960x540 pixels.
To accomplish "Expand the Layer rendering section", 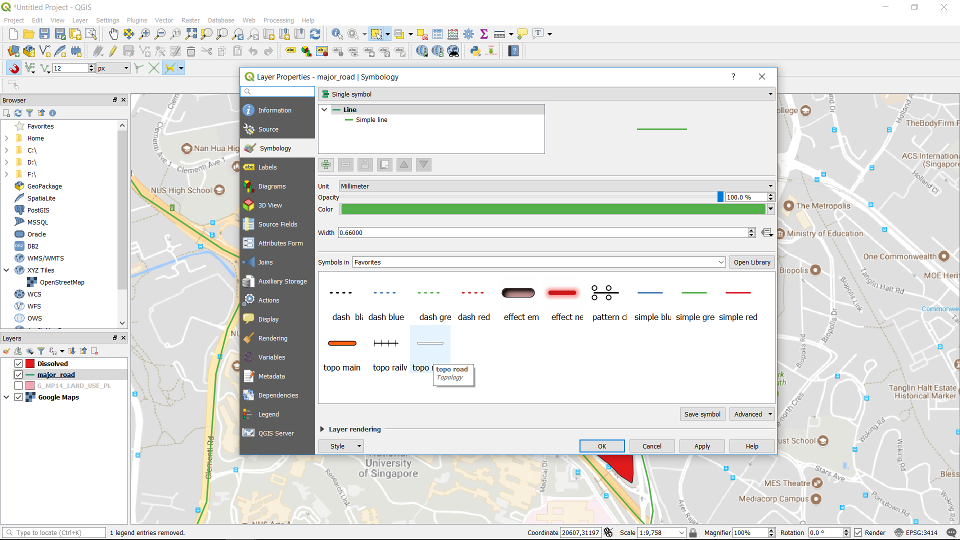I will [x=322, y=429].
